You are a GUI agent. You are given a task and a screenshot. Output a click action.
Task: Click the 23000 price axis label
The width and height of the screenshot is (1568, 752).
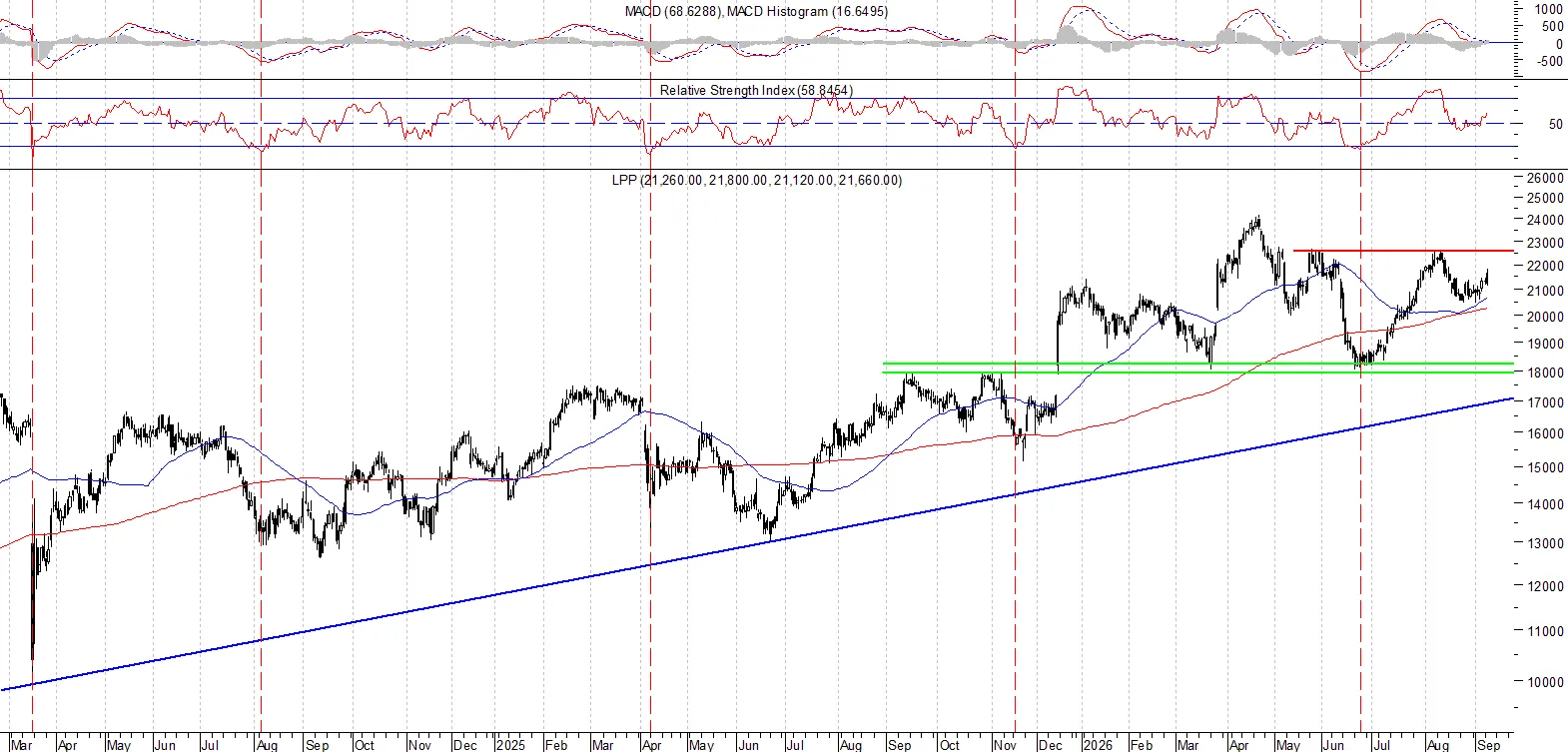1545,243
